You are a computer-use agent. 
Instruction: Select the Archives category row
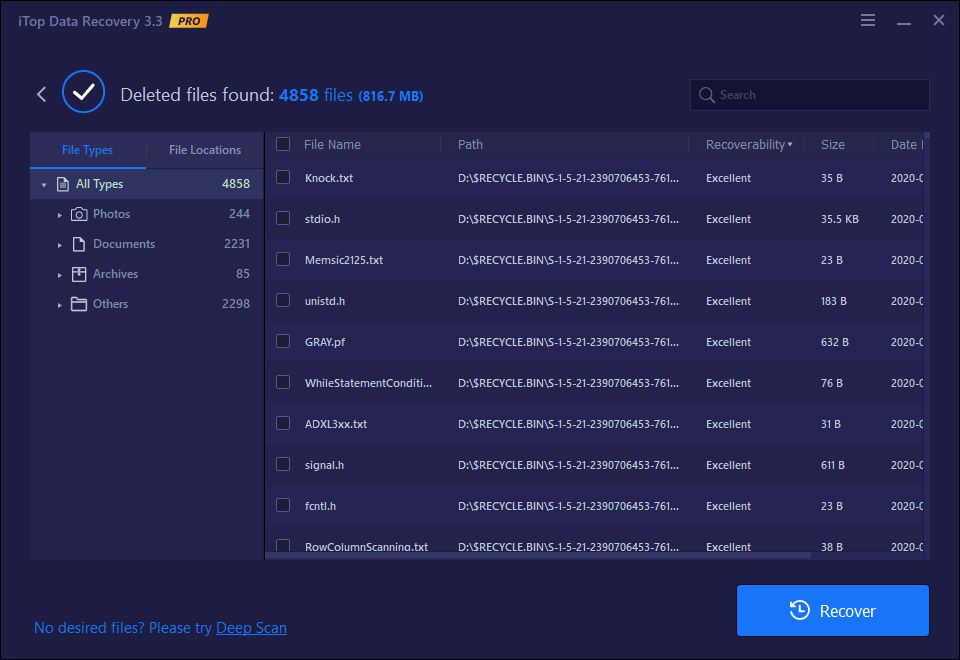click(x=147, y=274)
